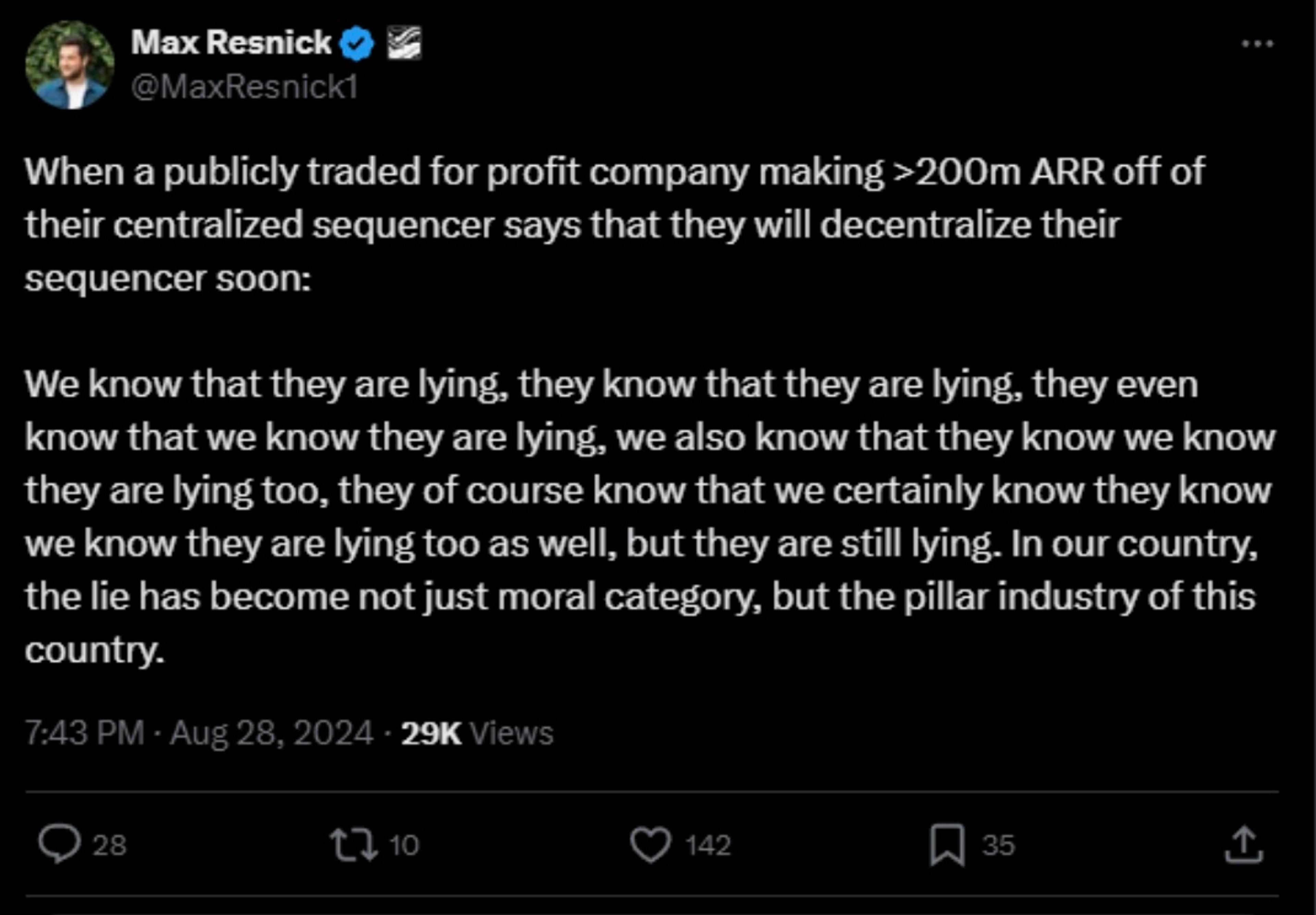Open the three-dot more options menu
1316x915 pixels.
point(1257,44)
